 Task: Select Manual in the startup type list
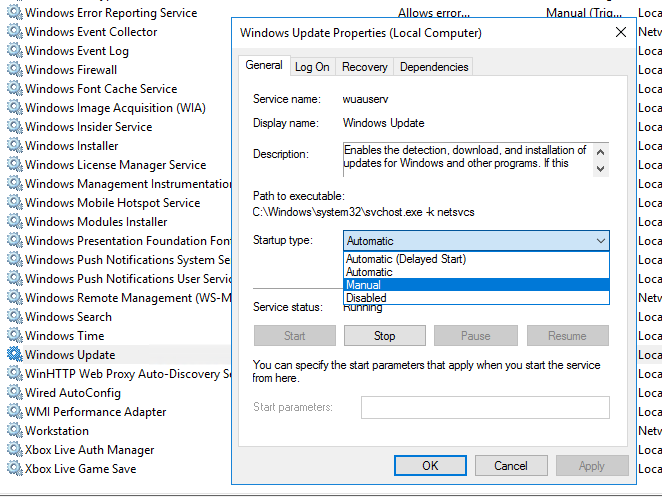tap(476, 285)
